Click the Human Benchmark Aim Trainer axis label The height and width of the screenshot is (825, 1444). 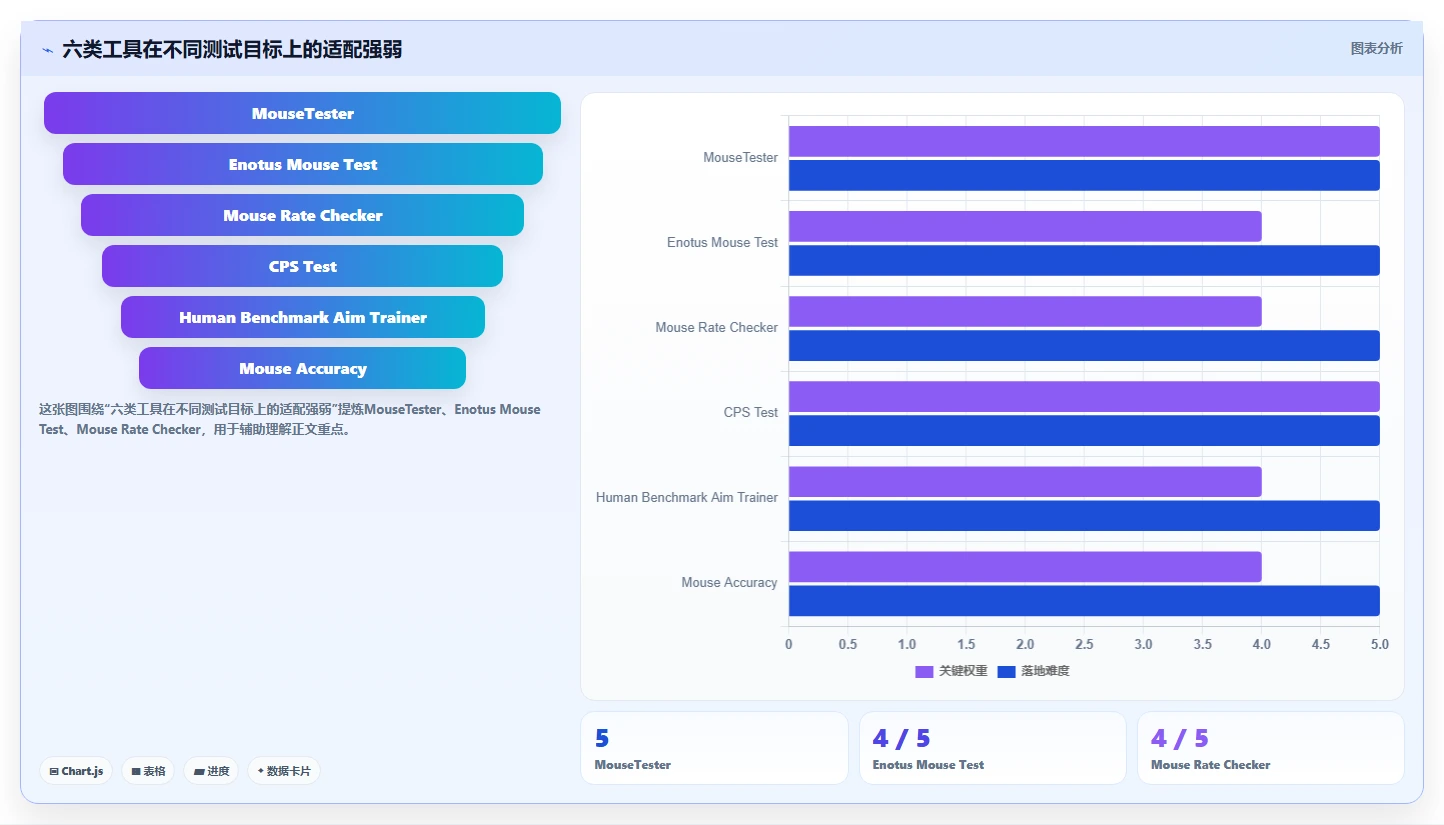point(687,498)
